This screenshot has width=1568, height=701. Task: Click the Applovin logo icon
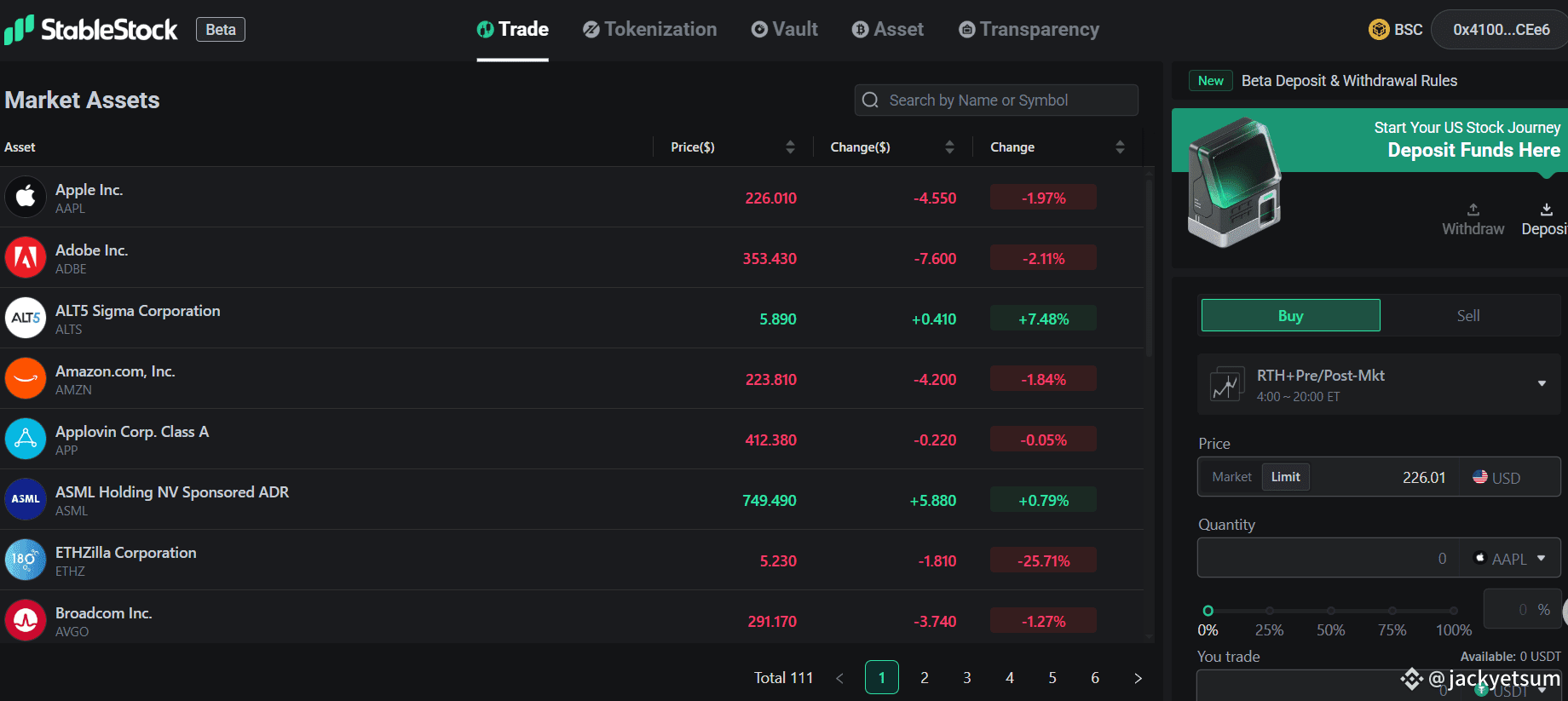(26, 439)
